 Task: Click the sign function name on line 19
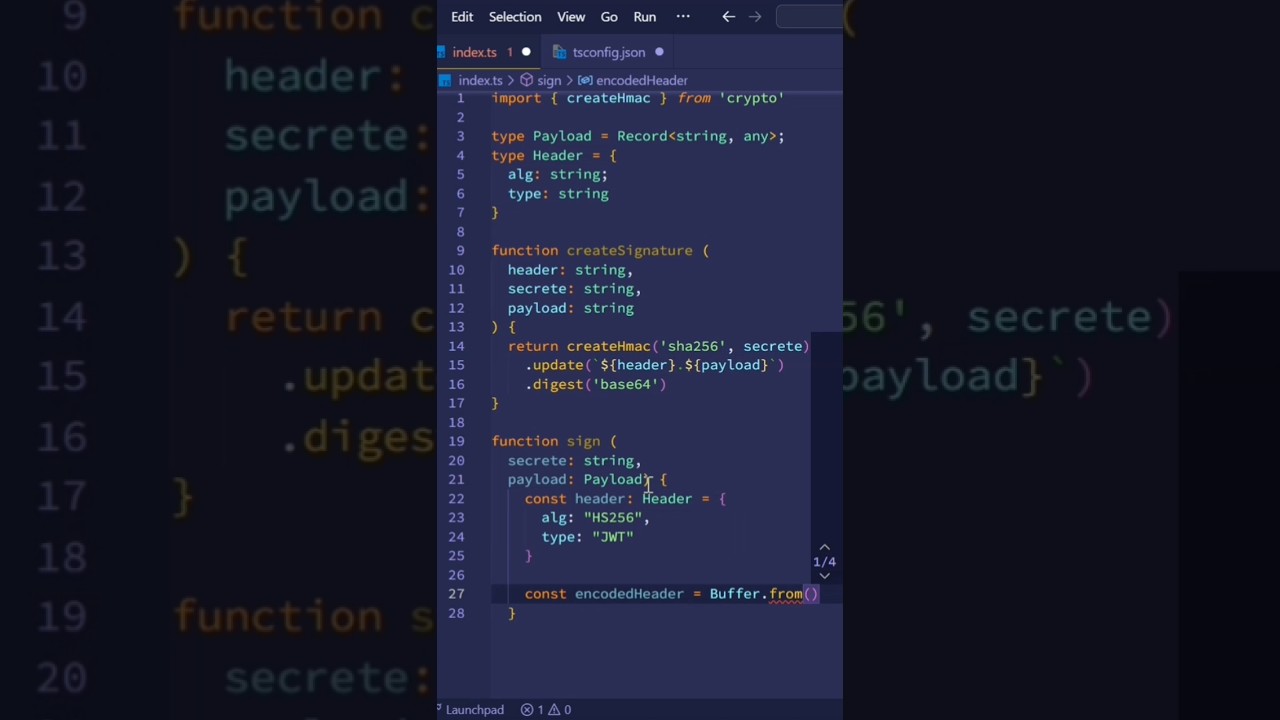click(583, 441)
